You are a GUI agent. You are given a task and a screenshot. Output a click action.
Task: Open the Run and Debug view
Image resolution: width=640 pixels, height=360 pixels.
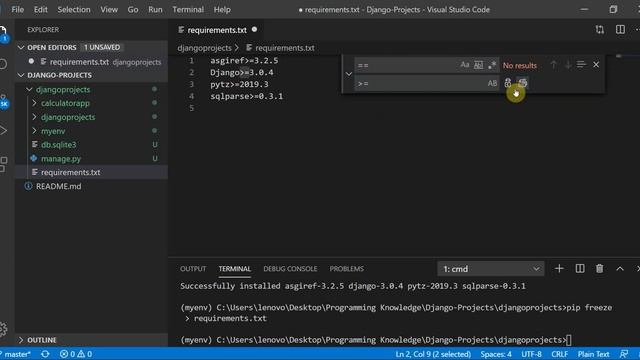click(x=3, y=131)
